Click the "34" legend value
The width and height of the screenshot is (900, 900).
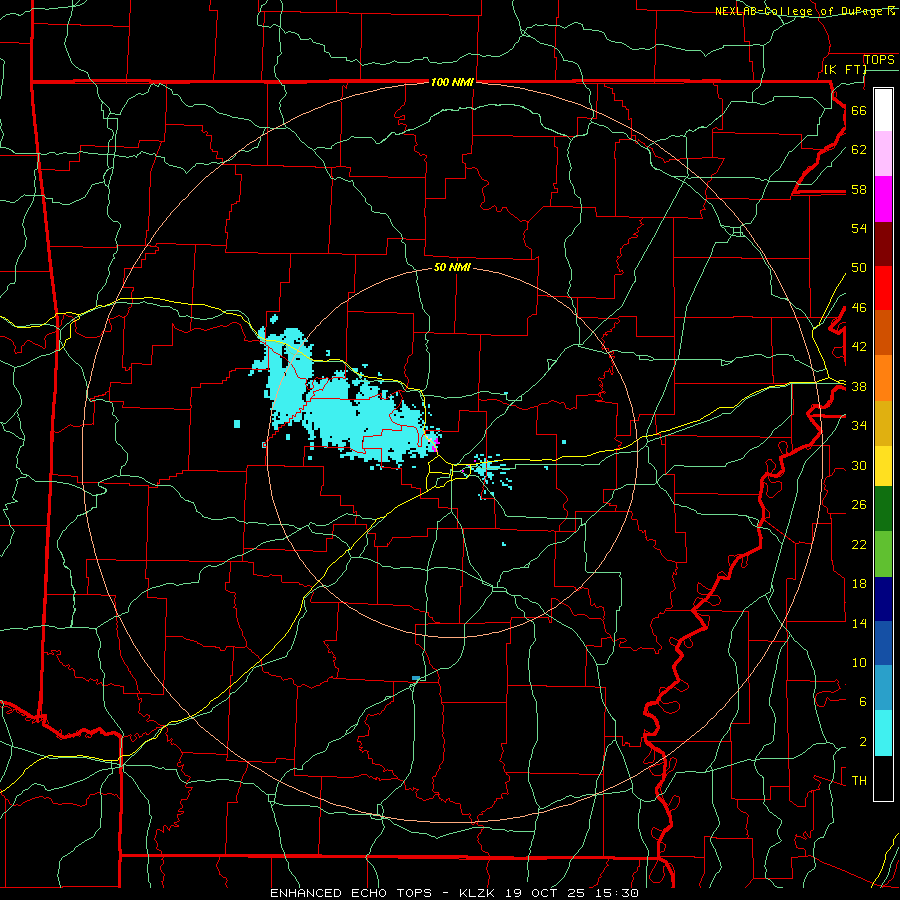859,426
